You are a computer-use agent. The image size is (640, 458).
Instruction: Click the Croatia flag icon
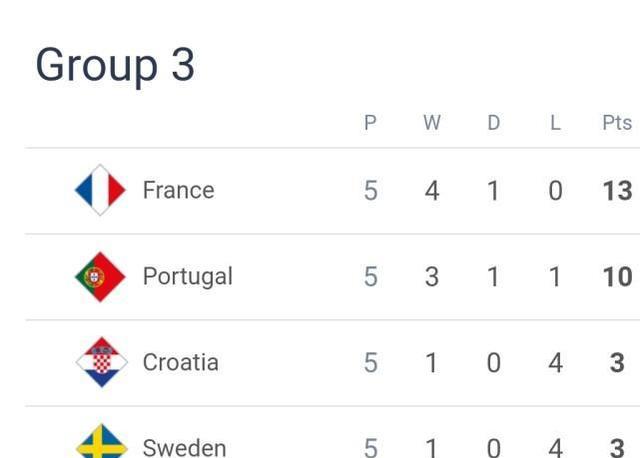tap(100, 362)
